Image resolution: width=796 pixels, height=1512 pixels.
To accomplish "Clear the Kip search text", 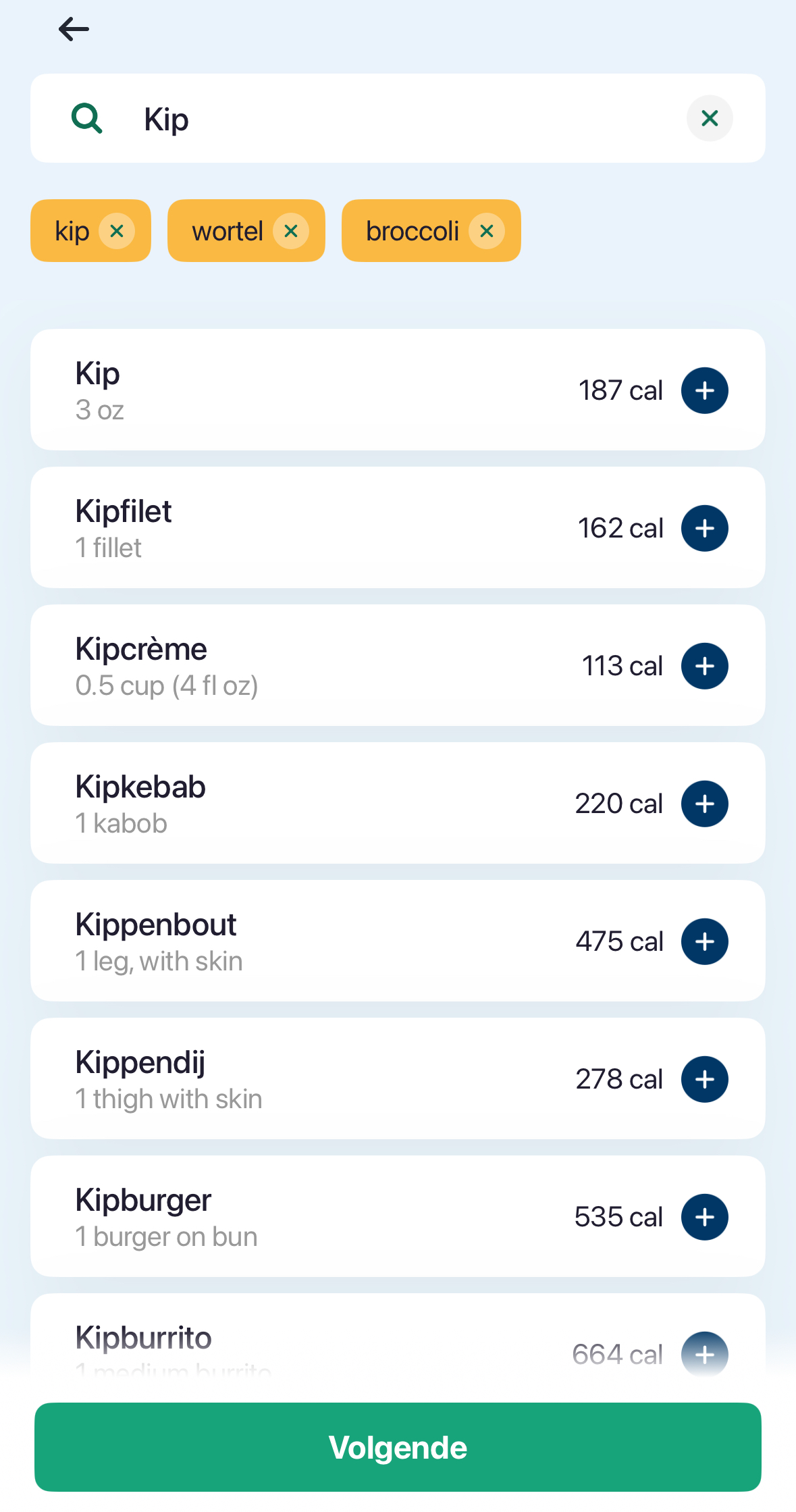I will [709, 119].
